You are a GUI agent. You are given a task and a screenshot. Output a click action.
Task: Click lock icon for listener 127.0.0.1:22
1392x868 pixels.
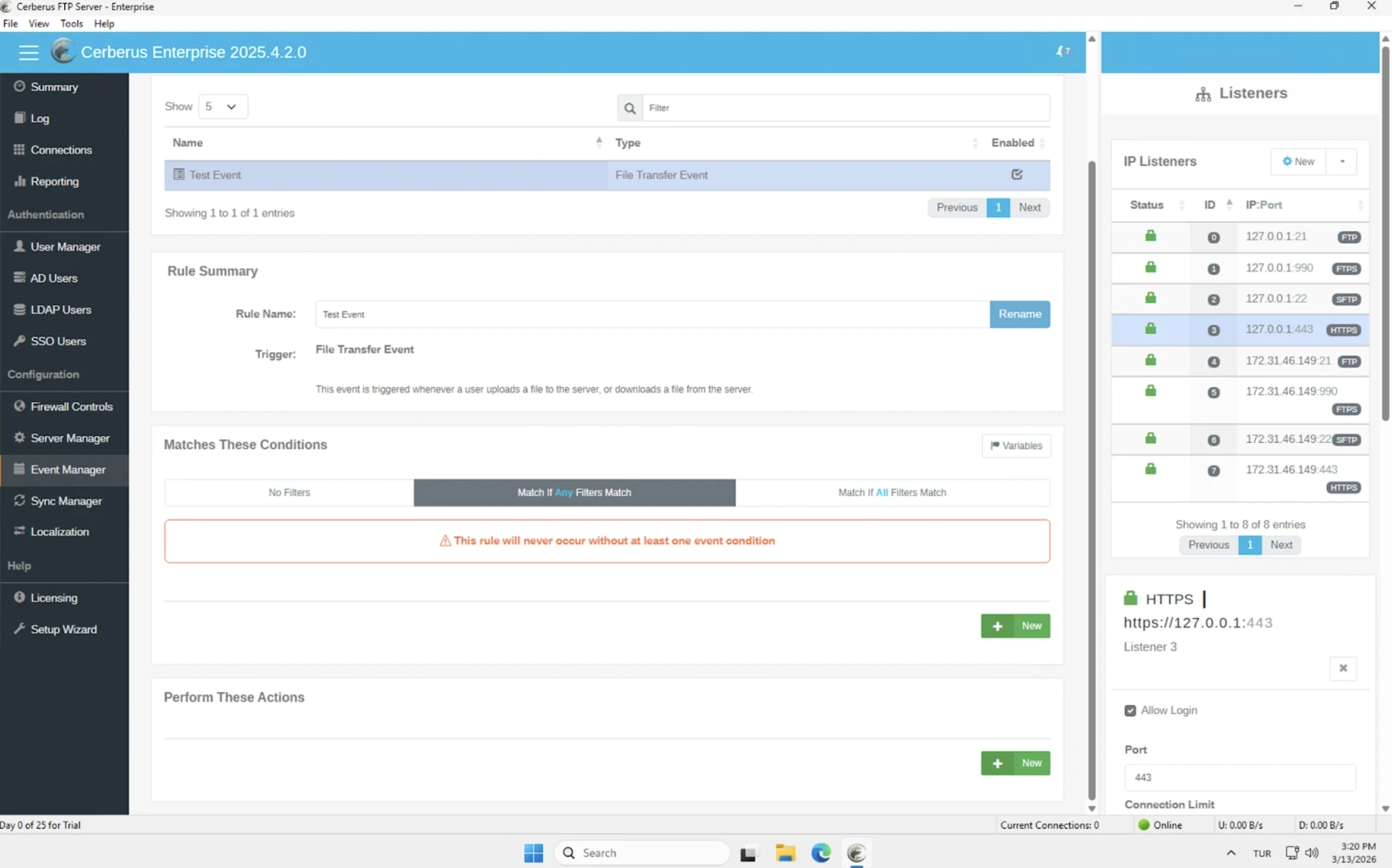tap(1150, 298)
